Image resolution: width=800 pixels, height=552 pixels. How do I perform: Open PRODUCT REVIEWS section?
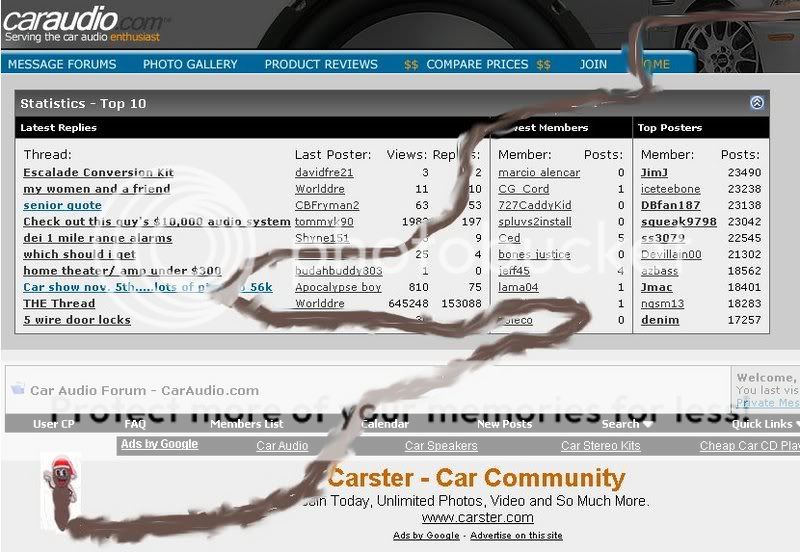point(321,64)
